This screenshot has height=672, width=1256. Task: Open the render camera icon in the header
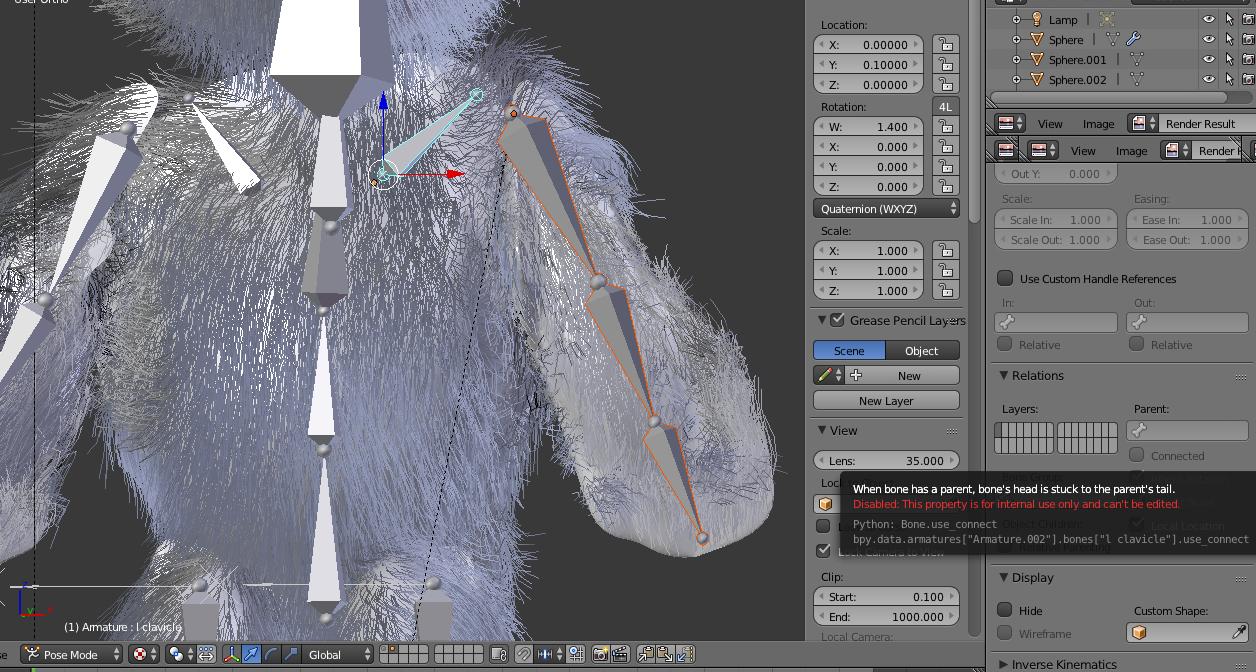point(599,655)
